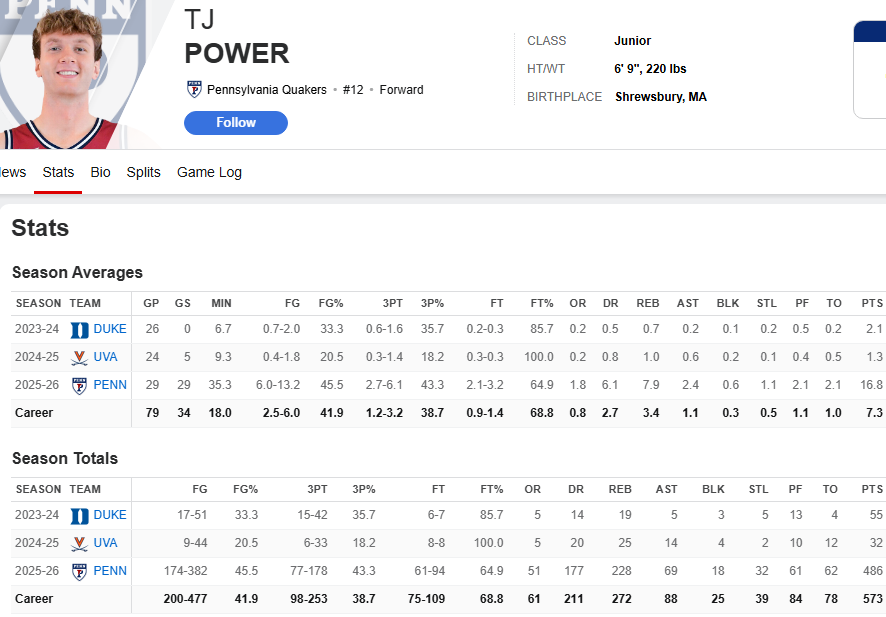
Task: Click the AST header in Season Averages
Action: pos(688,303)
